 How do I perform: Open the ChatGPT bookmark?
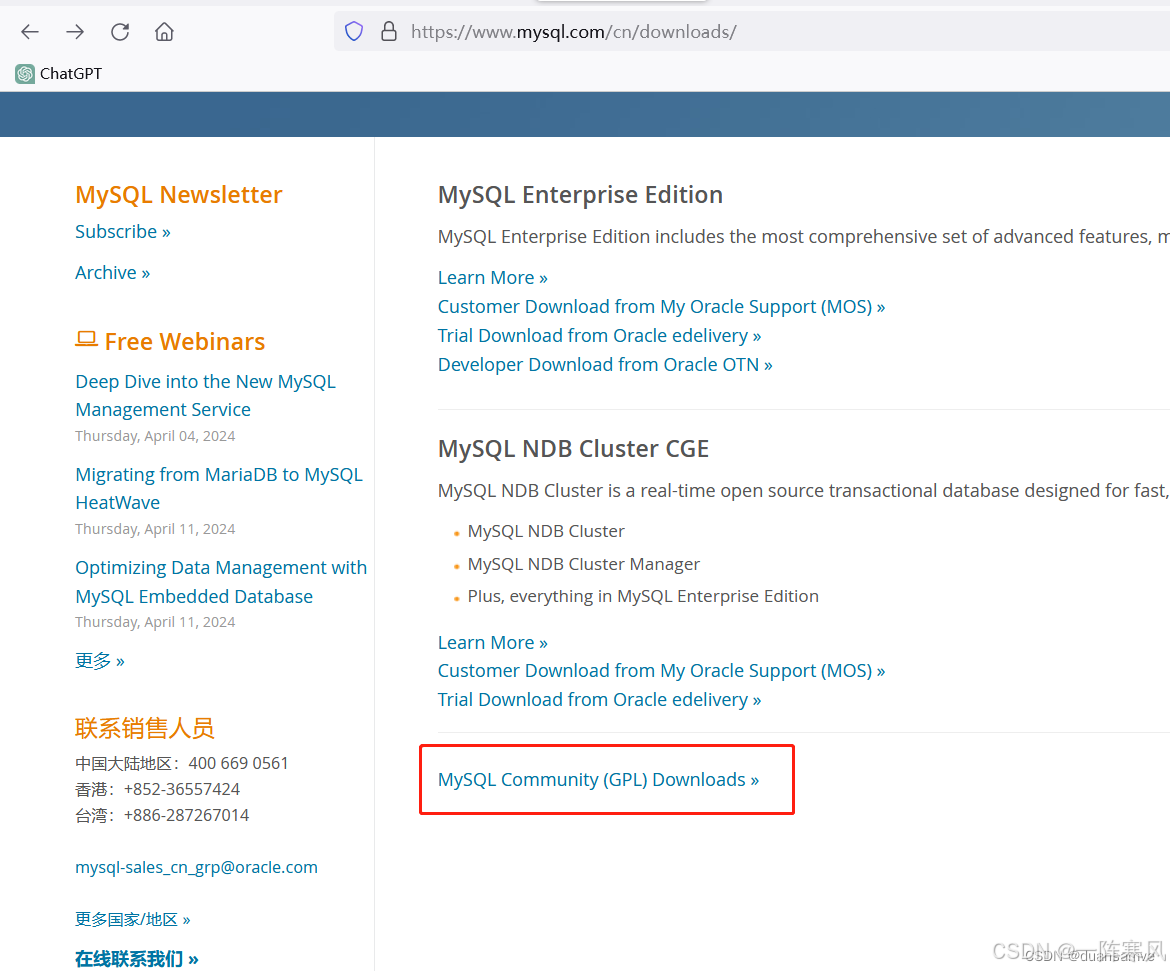tap(58, 73)
